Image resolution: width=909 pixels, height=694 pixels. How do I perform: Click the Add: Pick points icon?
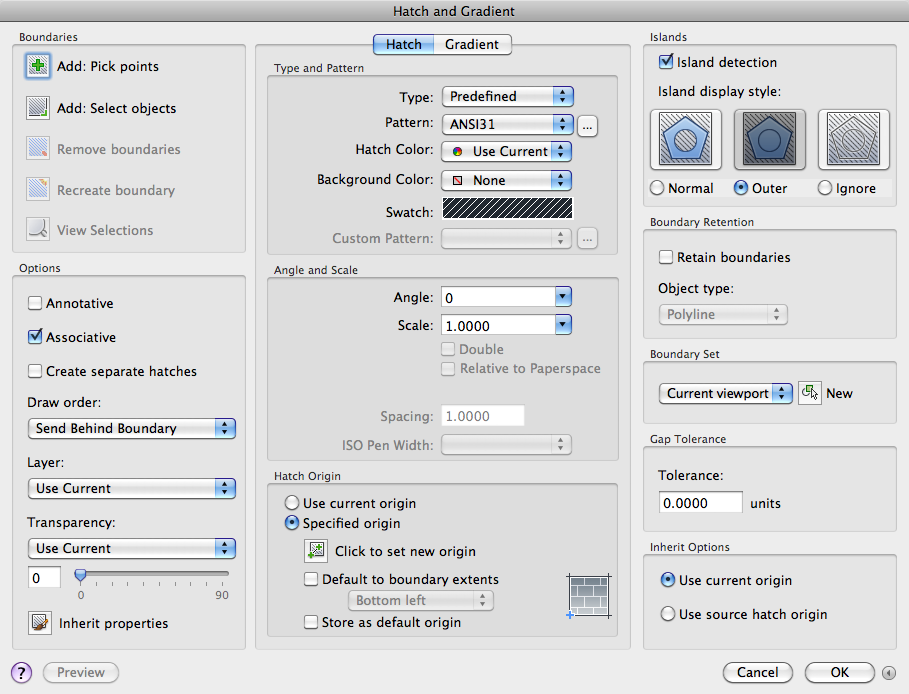click(38, 66)
